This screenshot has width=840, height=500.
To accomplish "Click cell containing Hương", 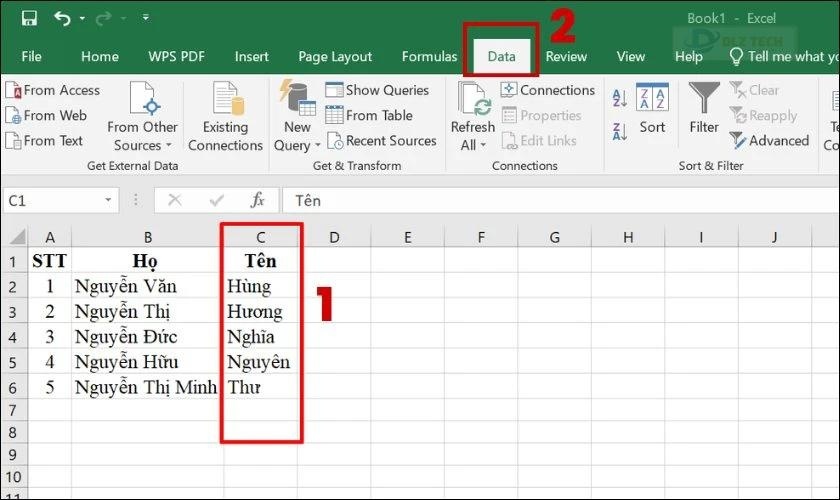I will (x=260, y=311).
